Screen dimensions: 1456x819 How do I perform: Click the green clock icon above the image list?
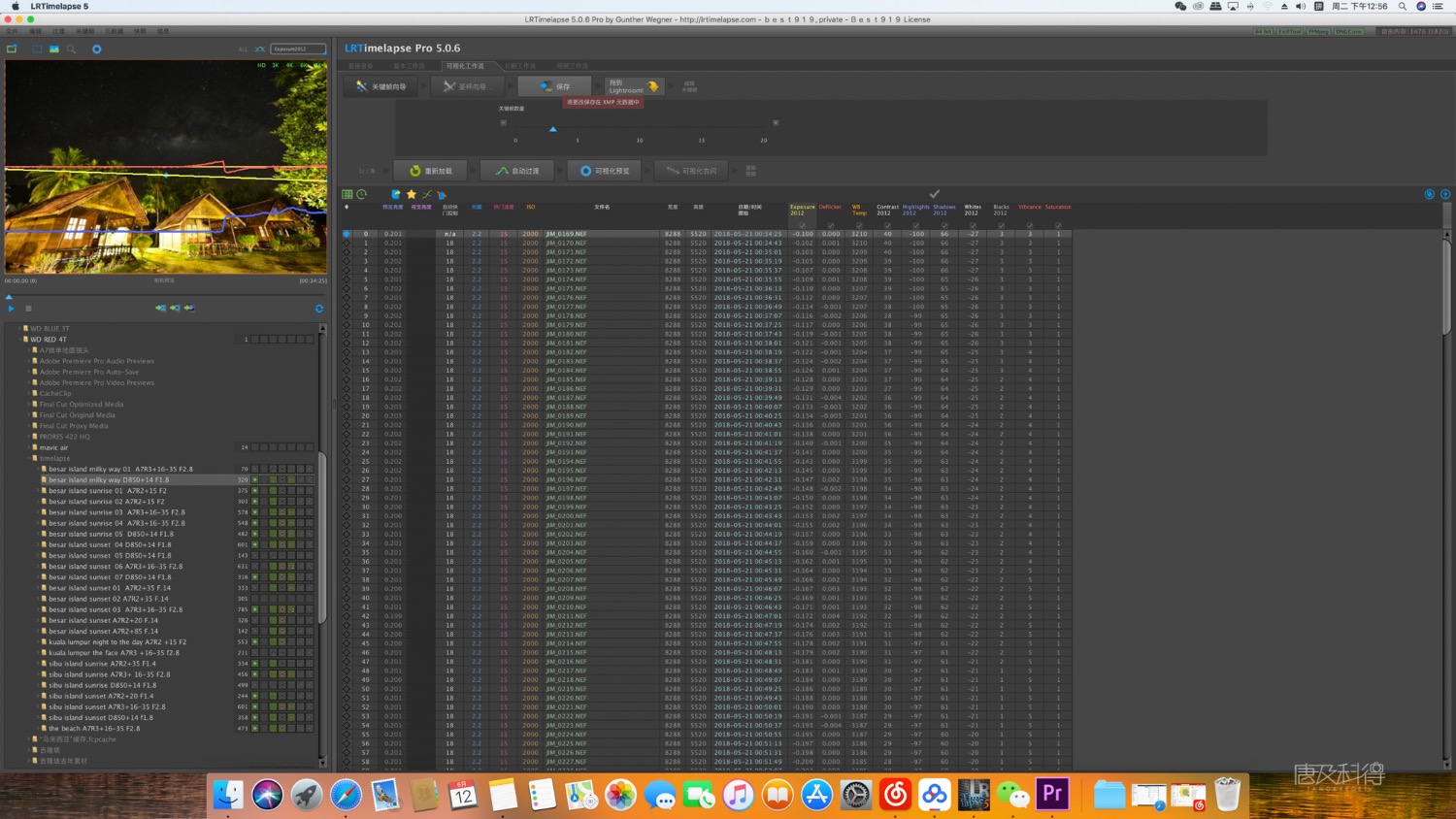(x=362, y=194)
